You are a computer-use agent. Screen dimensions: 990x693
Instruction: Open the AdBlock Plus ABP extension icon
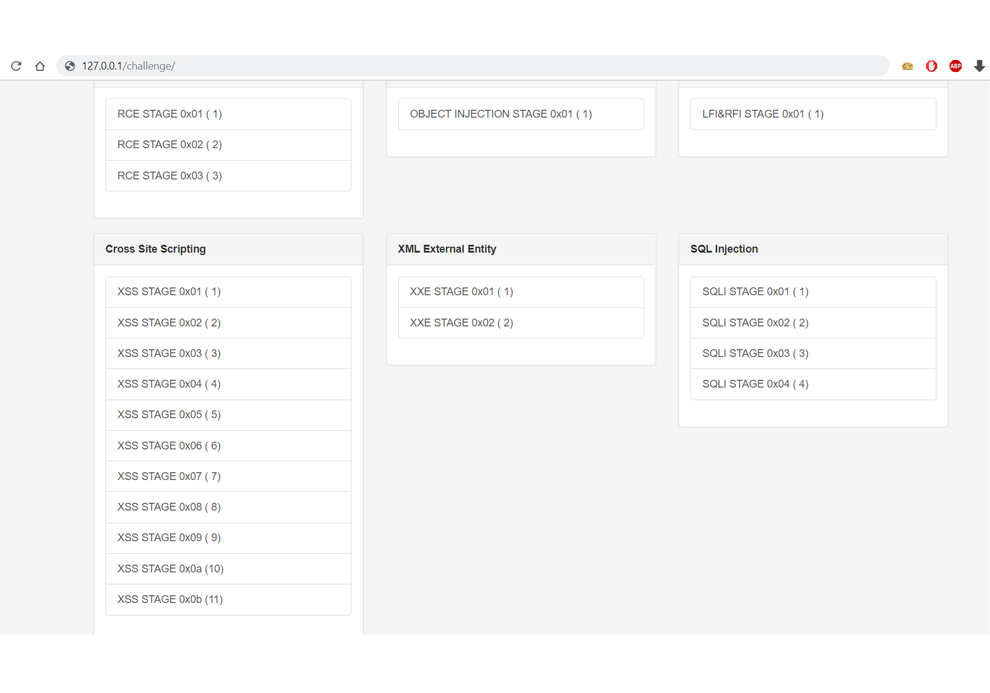pos(955,66)
